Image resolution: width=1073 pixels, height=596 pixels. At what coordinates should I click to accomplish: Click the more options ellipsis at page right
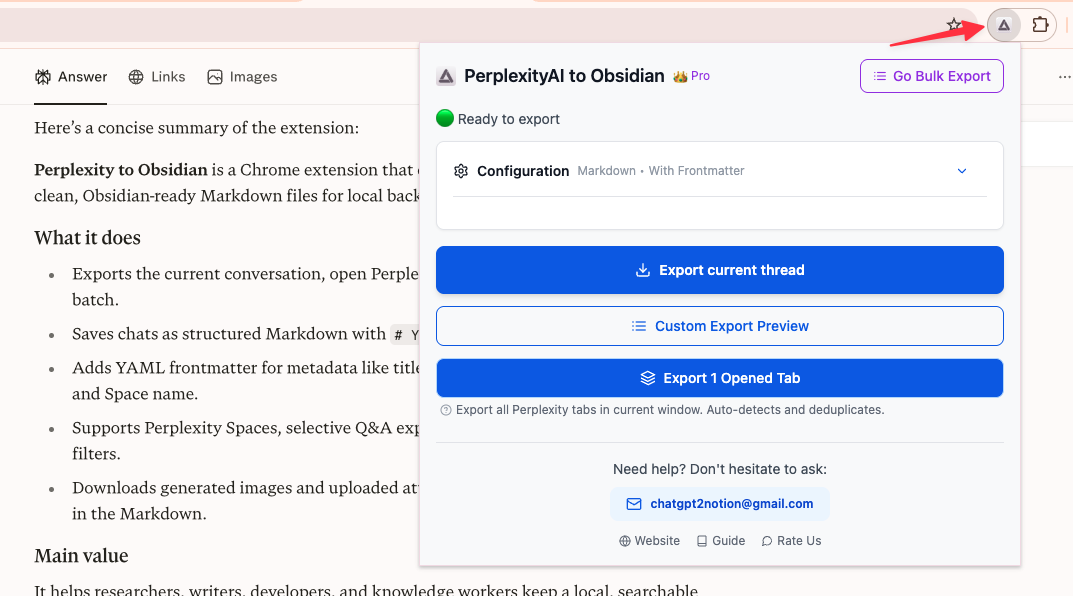(x=1064, y=77)
